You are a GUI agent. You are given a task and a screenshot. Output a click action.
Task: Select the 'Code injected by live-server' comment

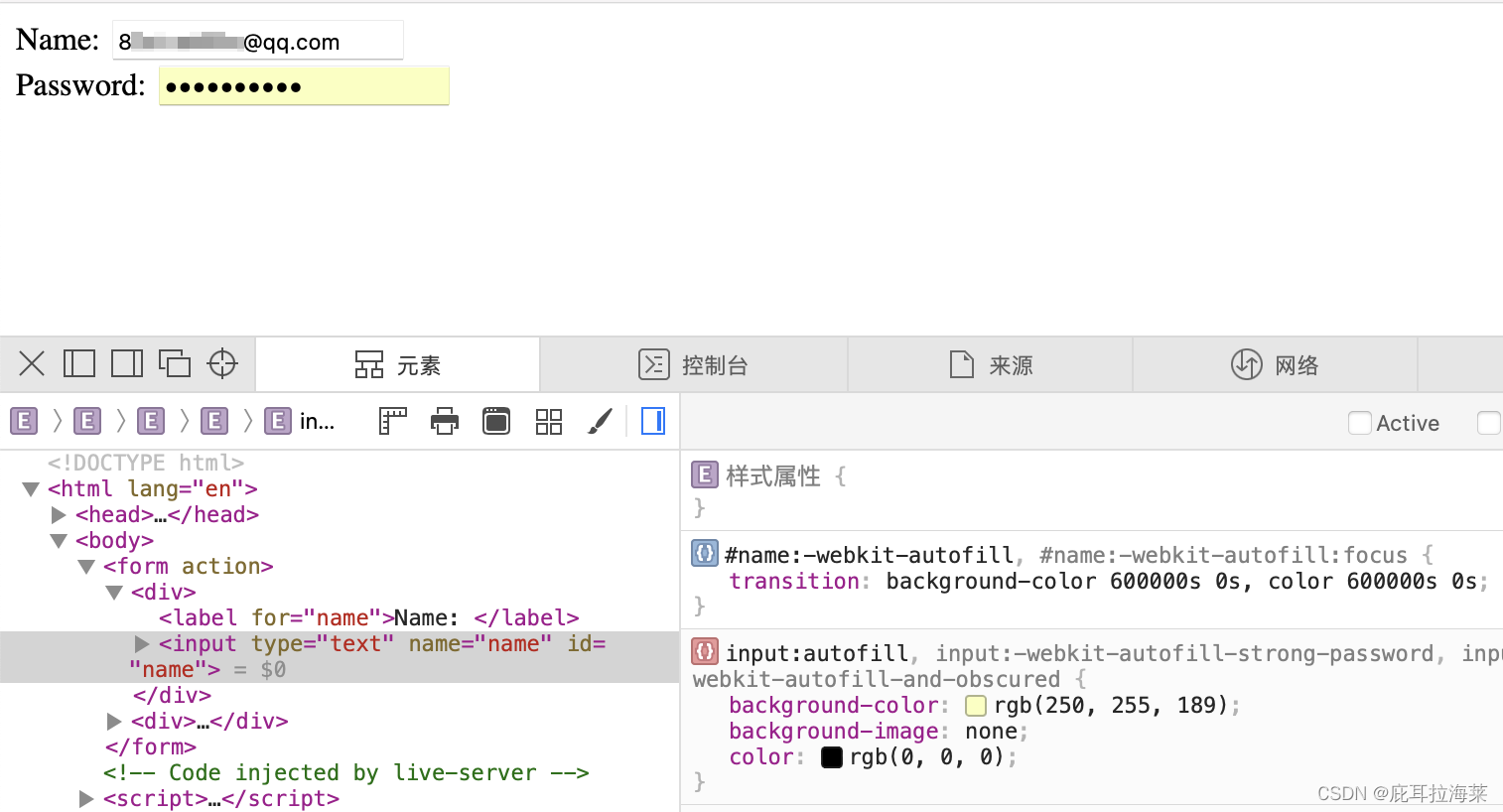click(x=346, y=773)
